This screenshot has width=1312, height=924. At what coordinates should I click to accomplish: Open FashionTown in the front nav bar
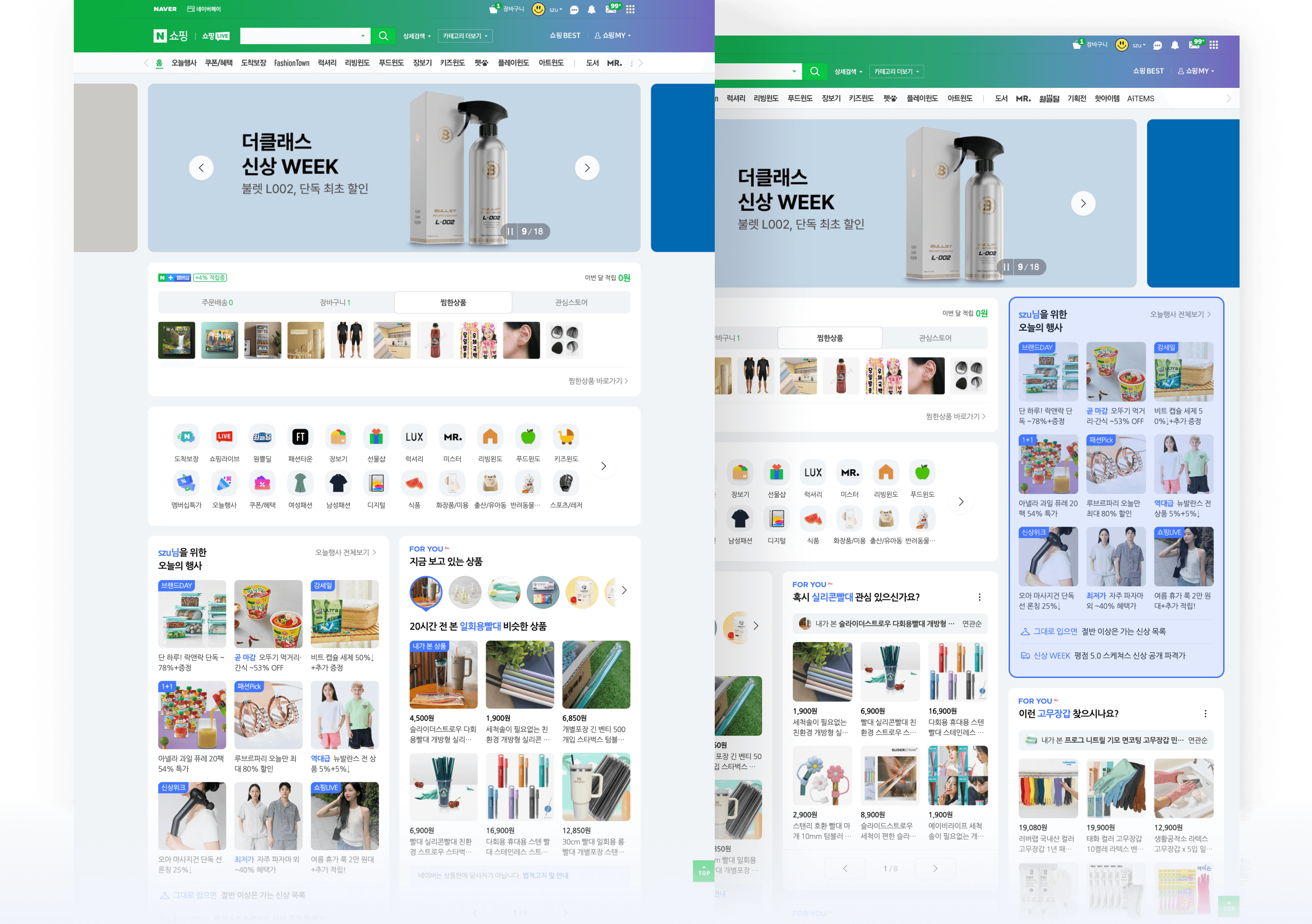tap(292, 63)
